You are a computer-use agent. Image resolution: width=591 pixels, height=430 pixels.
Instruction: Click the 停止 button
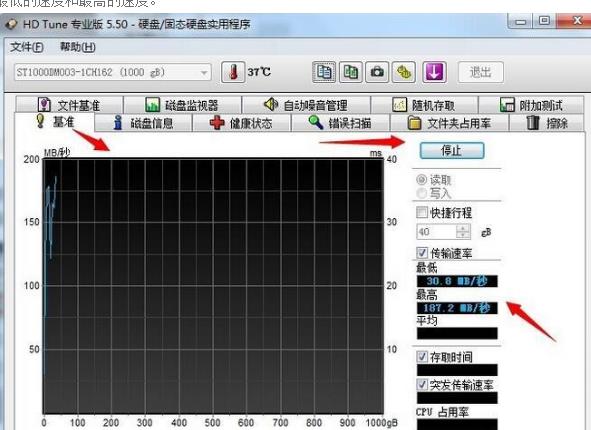coord(452,151)
